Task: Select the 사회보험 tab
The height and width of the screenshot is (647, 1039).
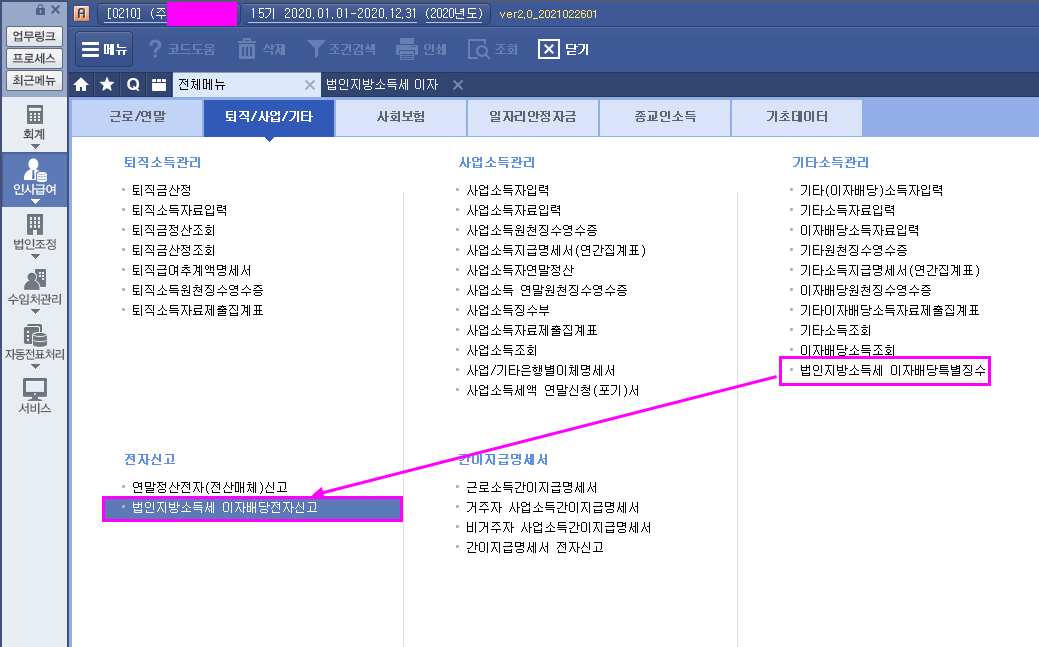Action: 401,117
